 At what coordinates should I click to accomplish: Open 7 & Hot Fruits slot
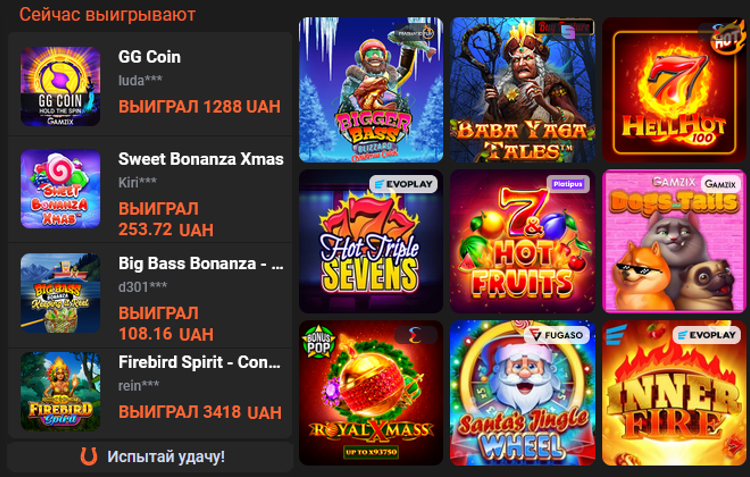pyautogui.click(x=522, y=241)
